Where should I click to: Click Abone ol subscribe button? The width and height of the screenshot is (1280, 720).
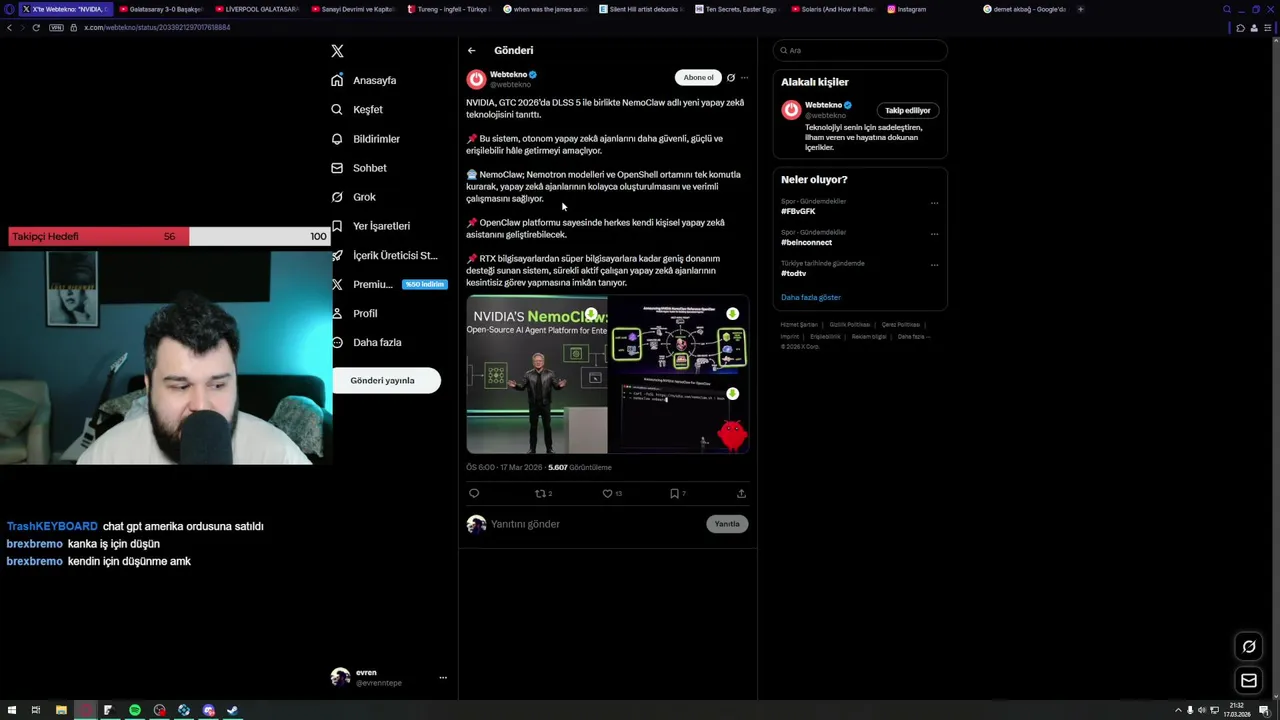(x=698, y=77)
